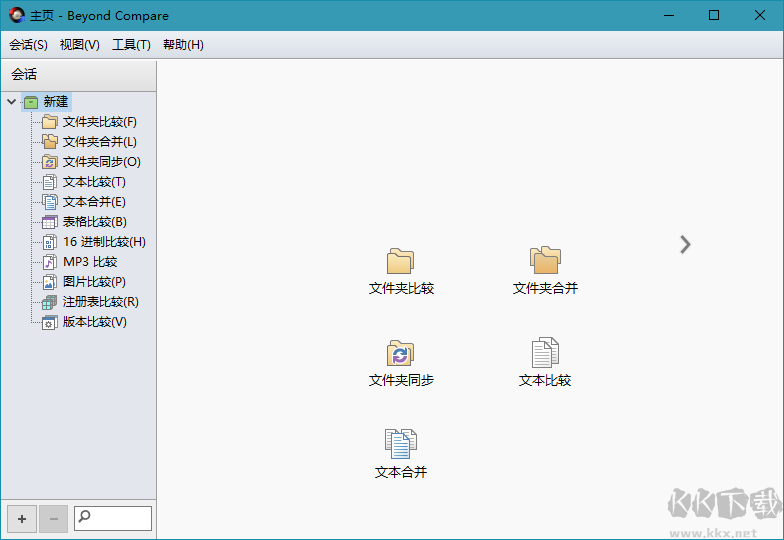
Task: Click the 文件夹比较 label under home icon
Action: click(x=402, y=288)
